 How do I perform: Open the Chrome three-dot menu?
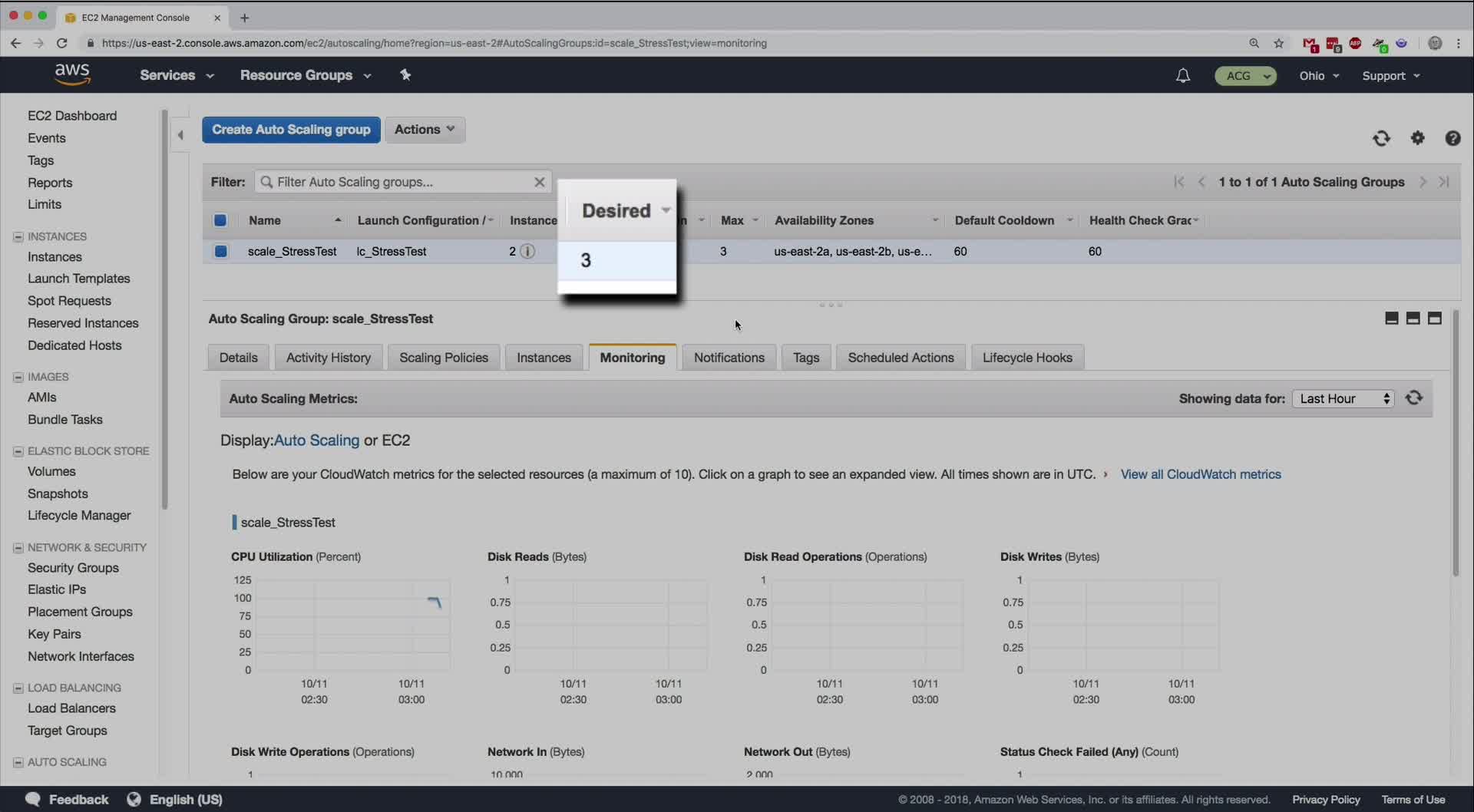(x=1459, y=43)
